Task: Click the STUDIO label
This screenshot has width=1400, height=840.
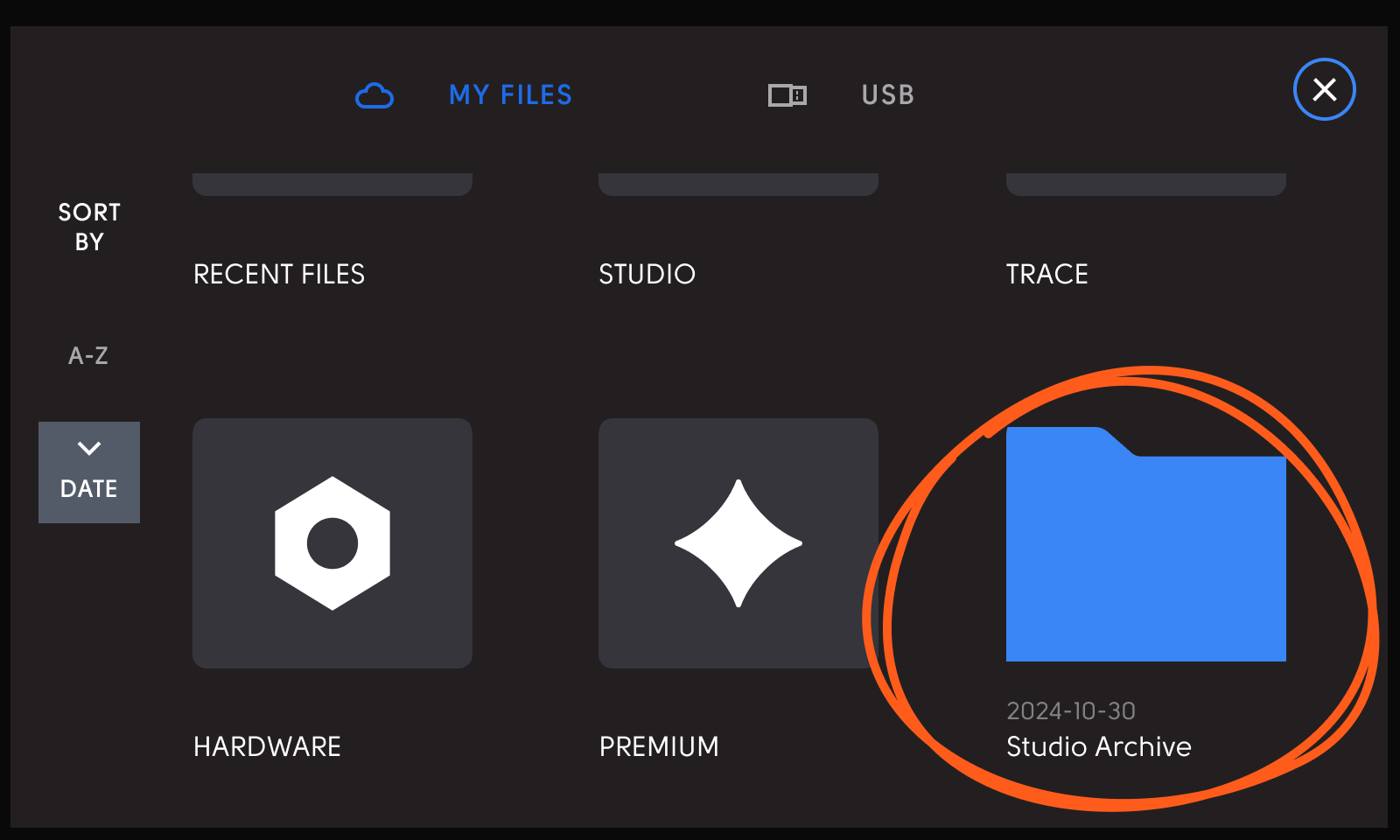Action: click(647, 274)
